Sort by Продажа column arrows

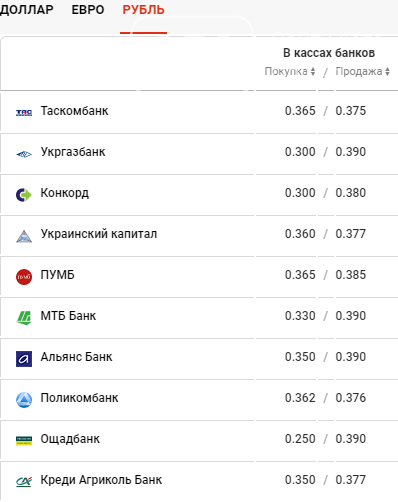[387, 71]
